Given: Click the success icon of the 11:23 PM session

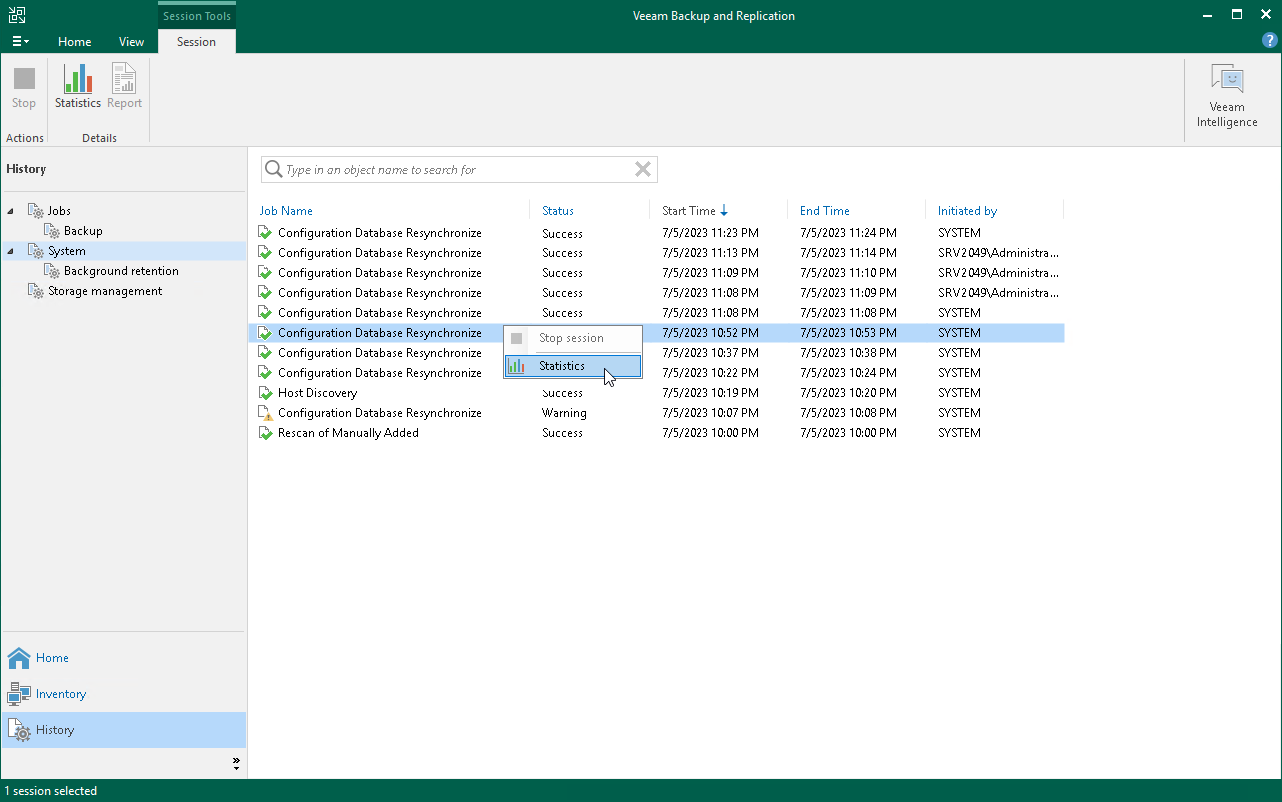Looking at the screenshot, I should click(265, 233).
